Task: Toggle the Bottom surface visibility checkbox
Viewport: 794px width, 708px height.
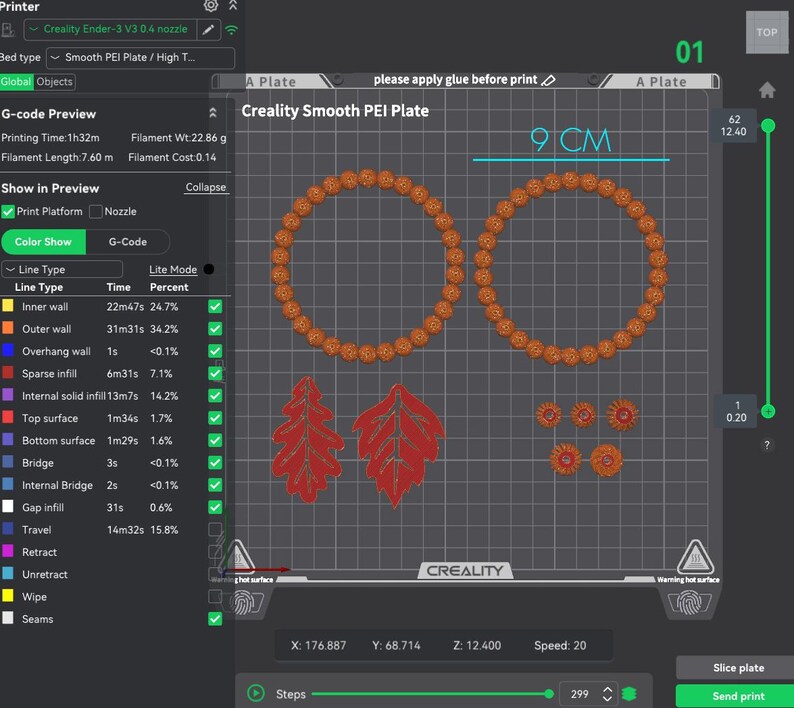Action: 215,440
